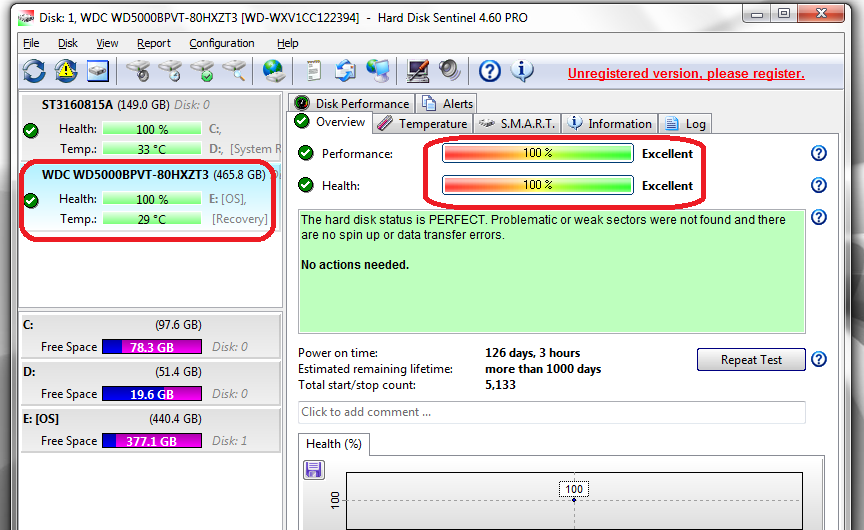
Task: Click the floppy save icon on health graph
Action: [x=314, y=470]
